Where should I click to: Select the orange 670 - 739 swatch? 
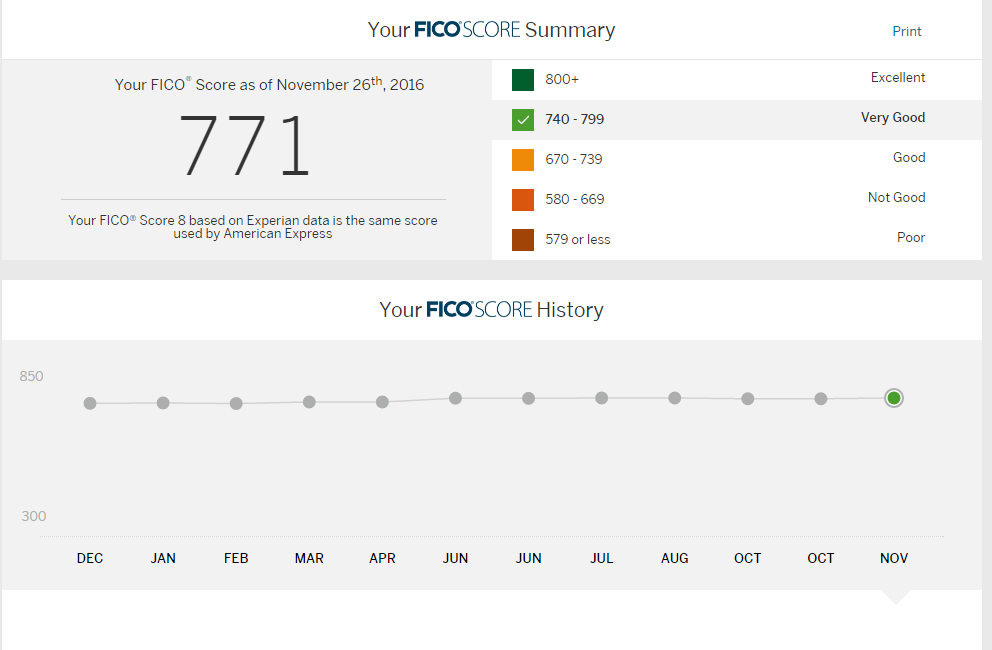pyautogui.click(x=523, y=160)
